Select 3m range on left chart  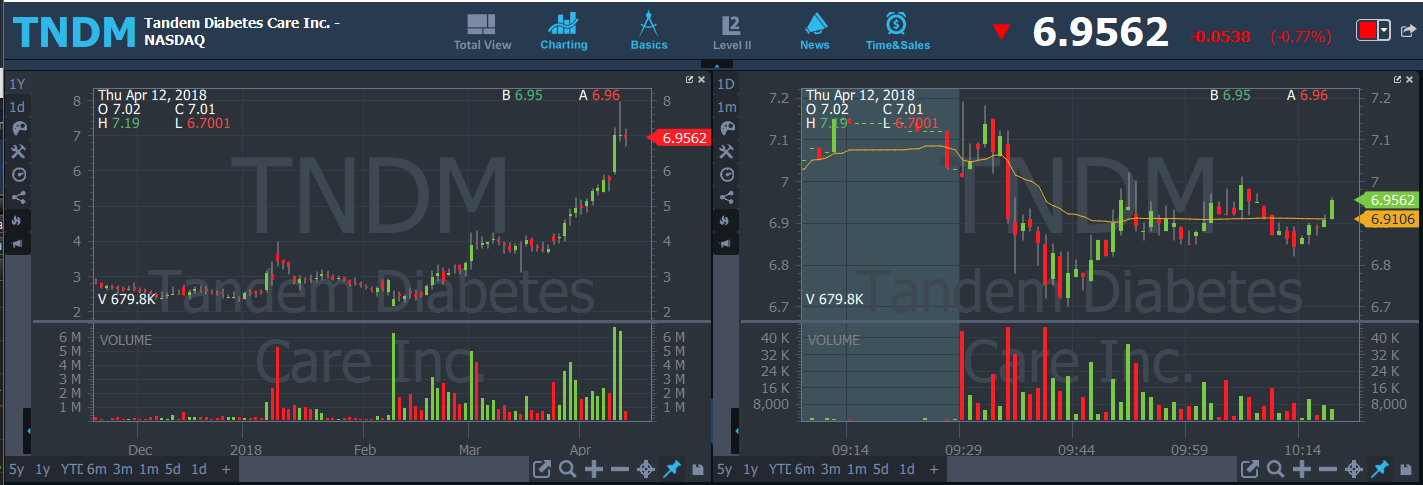pyautogui.click(x=122, y=469)
